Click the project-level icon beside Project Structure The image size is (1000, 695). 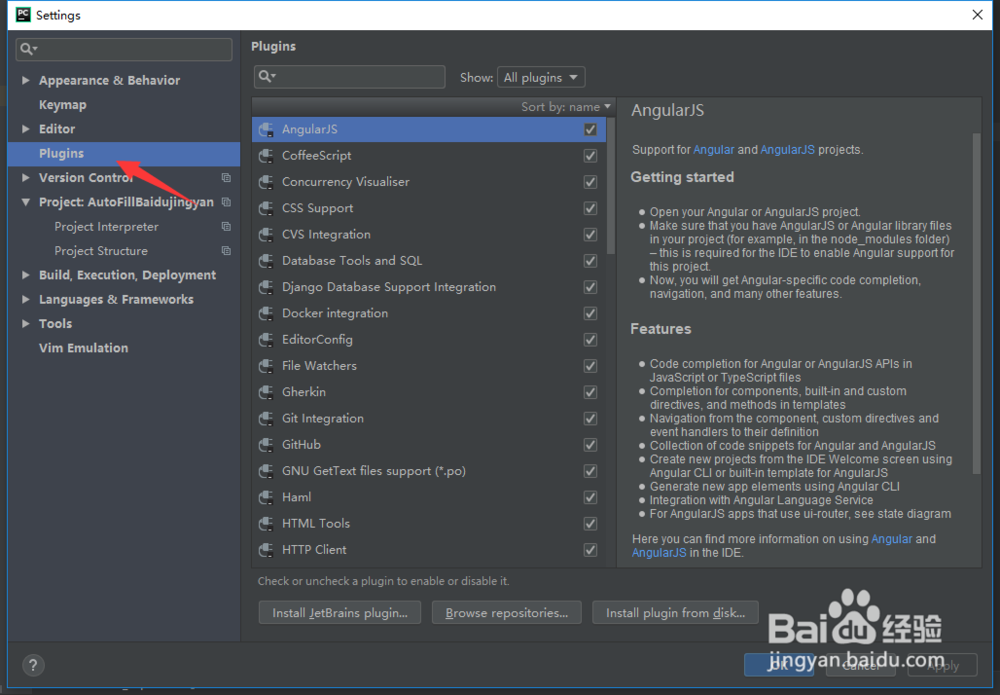[x=226, y=251]
